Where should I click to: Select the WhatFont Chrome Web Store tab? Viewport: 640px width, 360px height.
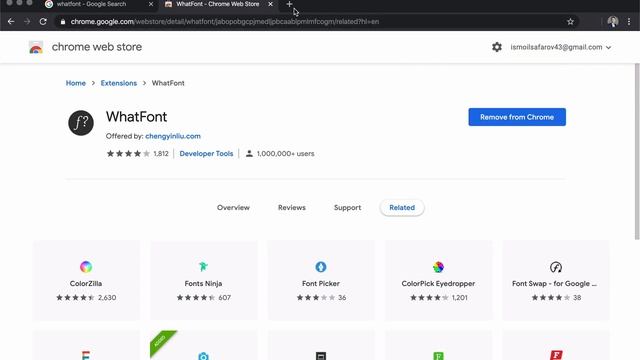(218, 4)
